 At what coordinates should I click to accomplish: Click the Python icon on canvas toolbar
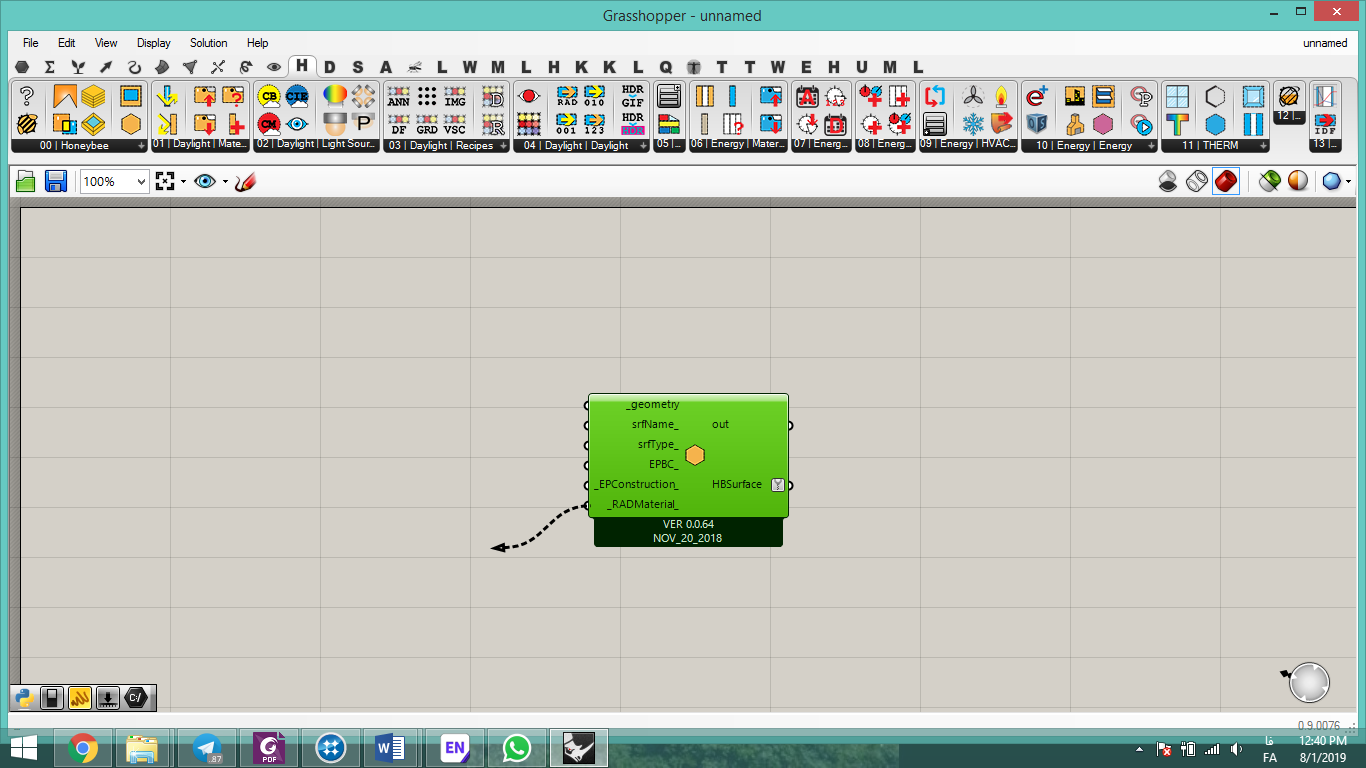click(x=25, y=698)
